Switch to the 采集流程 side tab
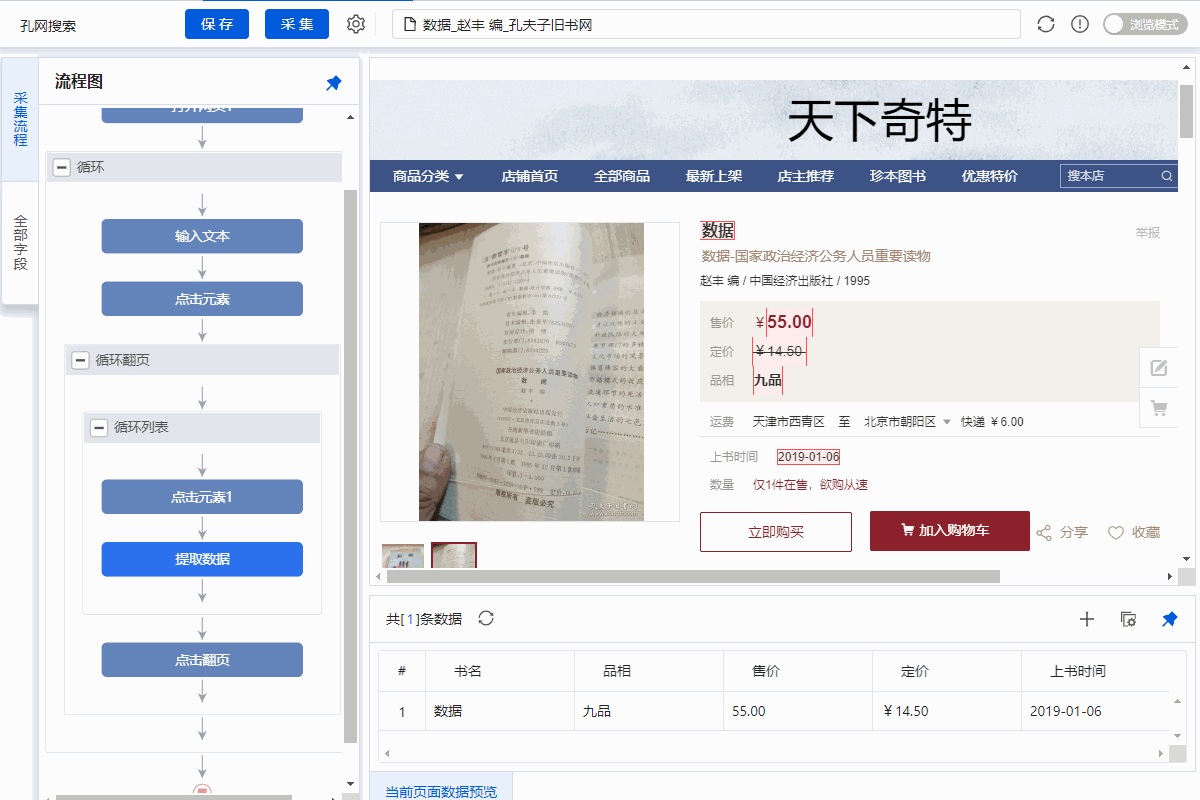 point(20,118)
